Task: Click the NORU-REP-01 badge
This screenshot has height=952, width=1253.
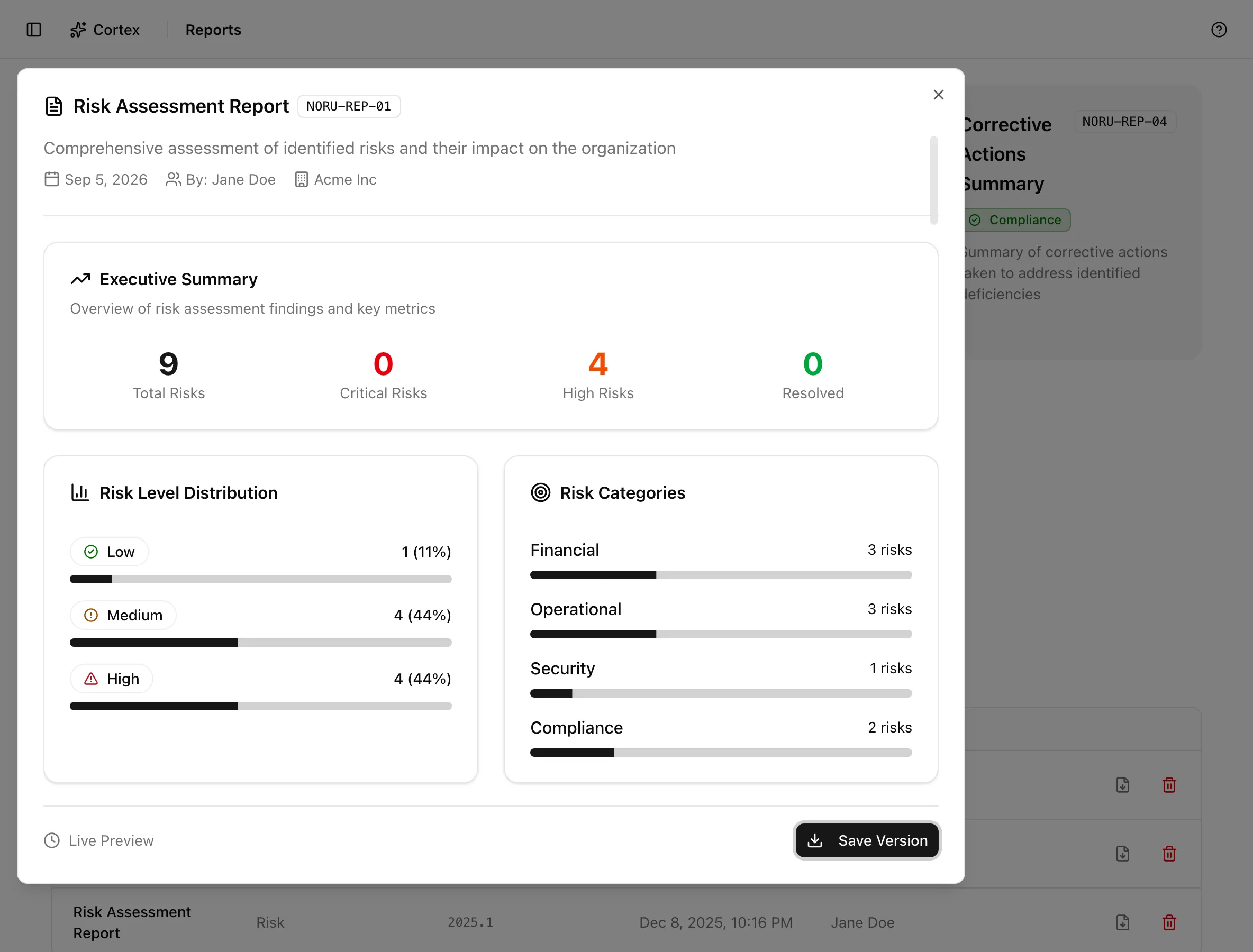Action: click(349, 106)
